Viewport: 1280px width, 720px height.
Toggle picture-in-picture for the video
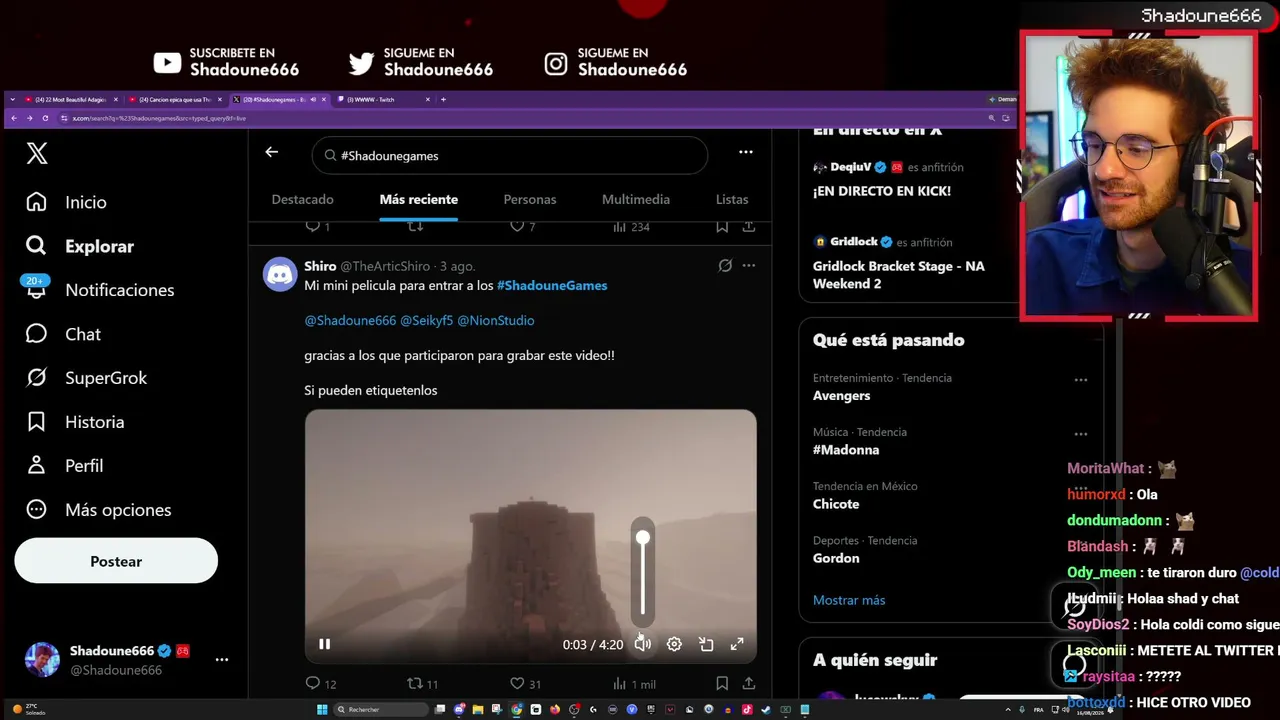(x=706, y=645)
